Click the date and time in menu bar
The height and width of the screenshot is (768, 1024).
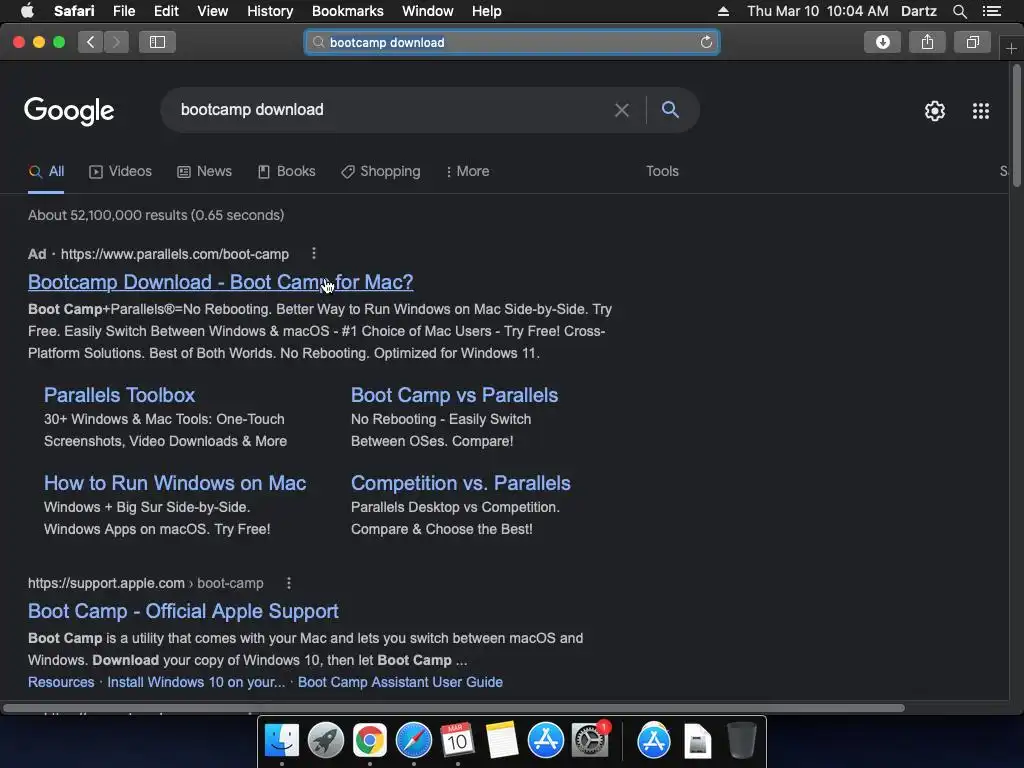tap(818, 11)
